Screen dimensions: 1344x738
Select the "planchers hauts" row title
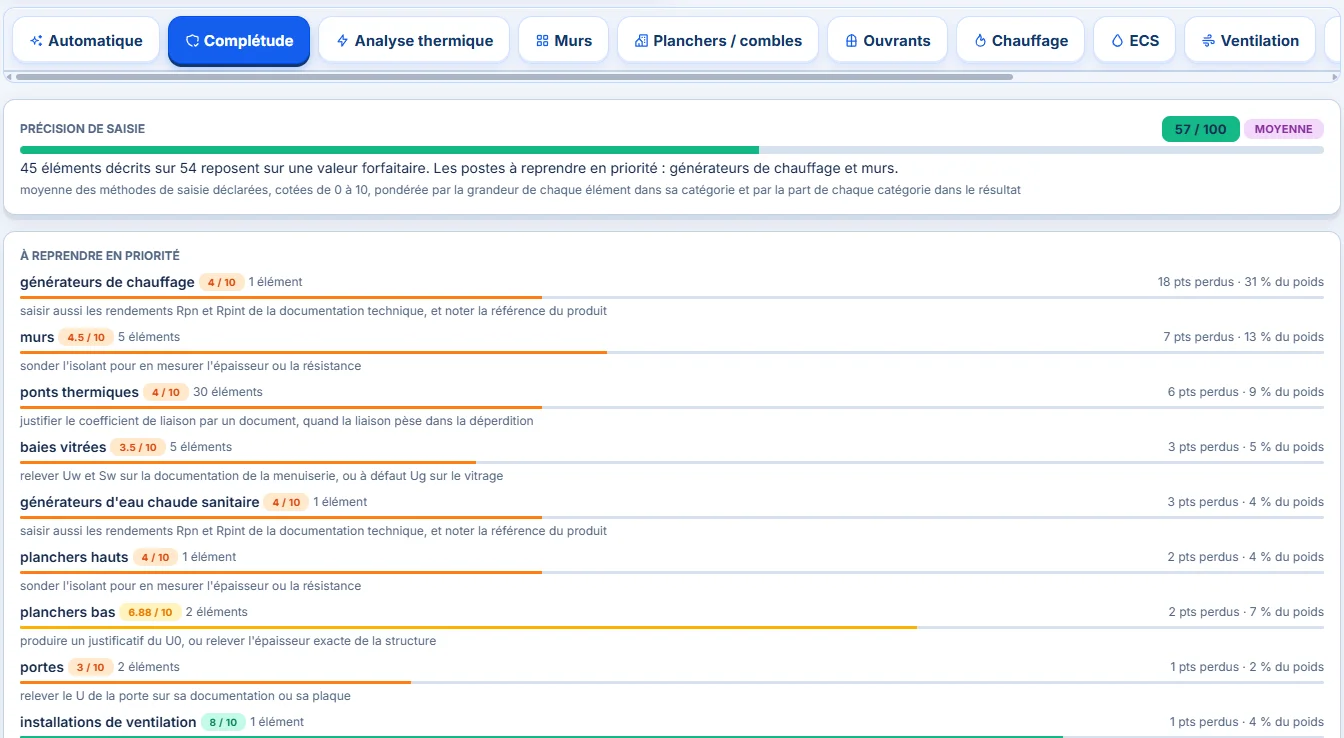coord(74,557)
